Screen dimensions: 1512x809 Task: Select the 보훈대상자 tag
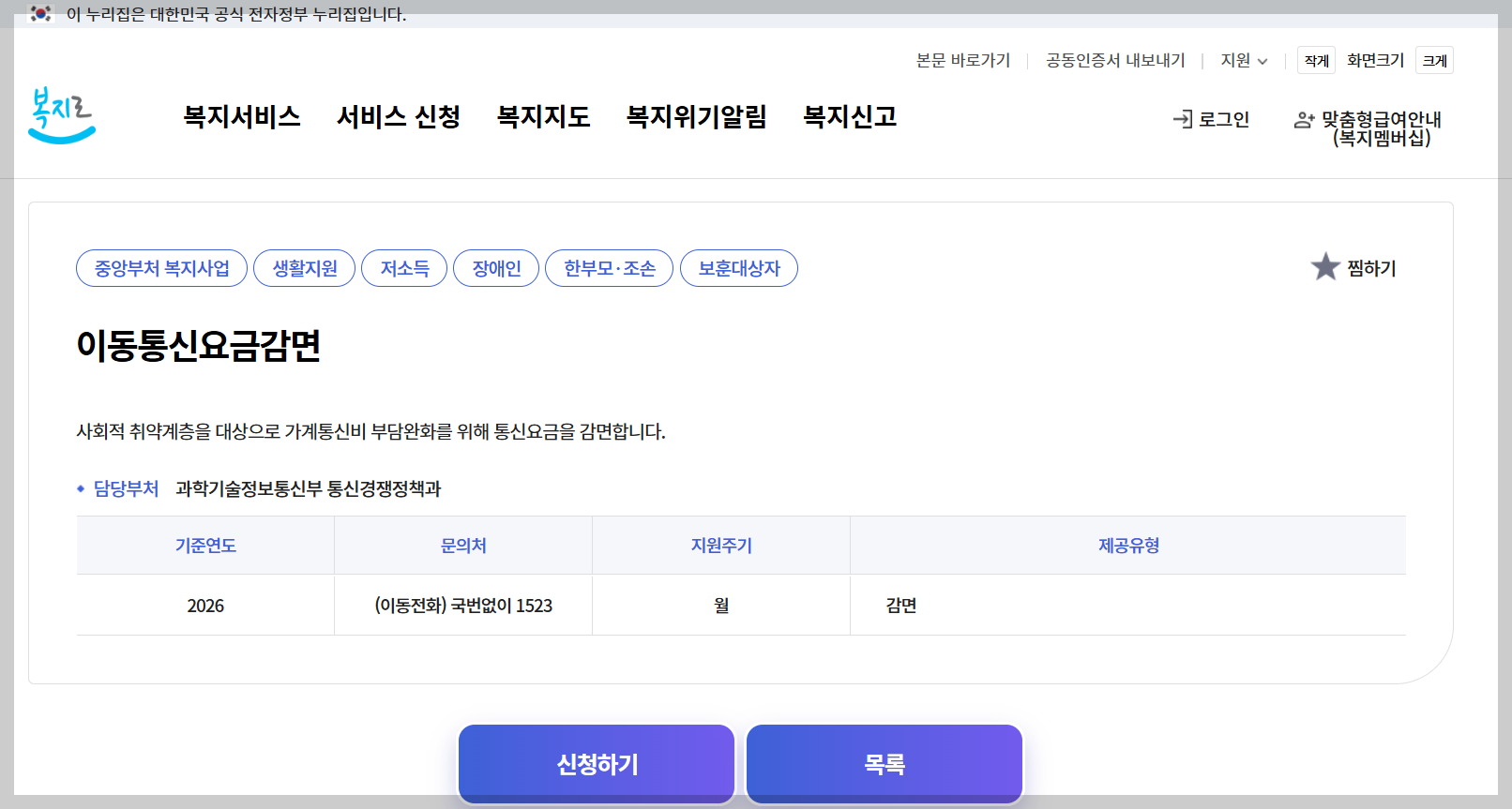tap(739, 268)
